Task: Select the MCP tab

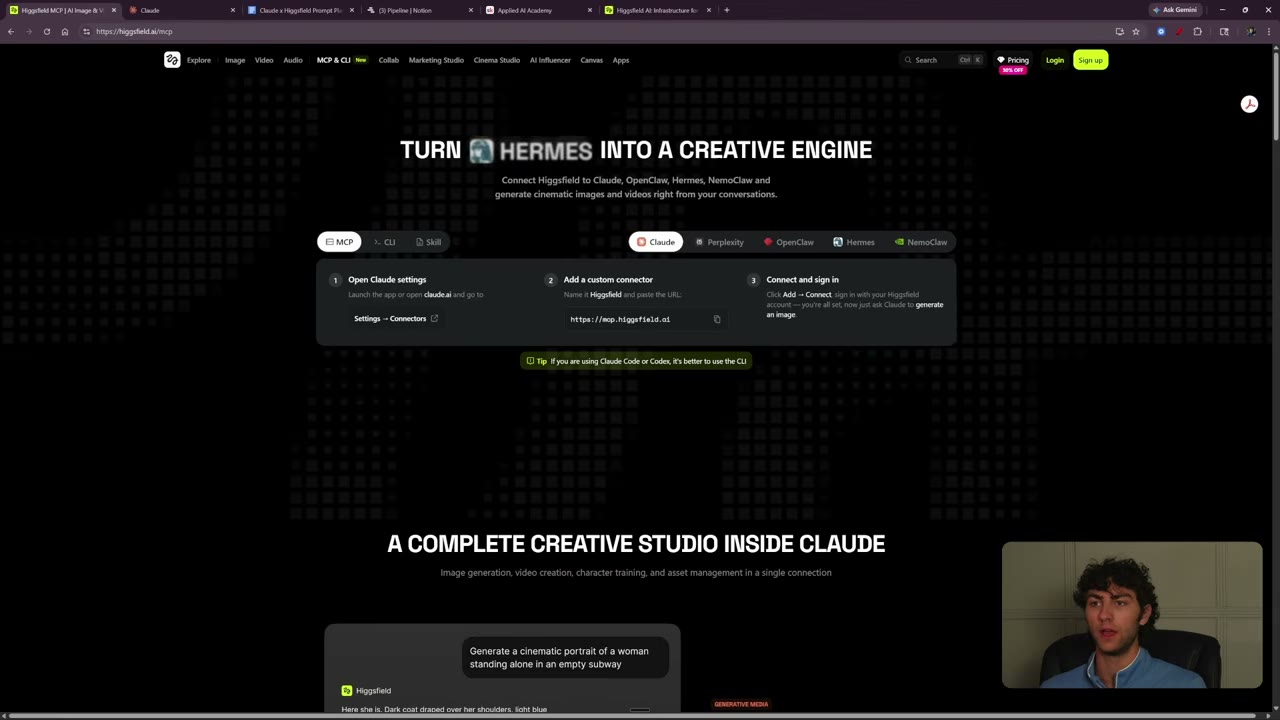Action: tap(339, 242)
